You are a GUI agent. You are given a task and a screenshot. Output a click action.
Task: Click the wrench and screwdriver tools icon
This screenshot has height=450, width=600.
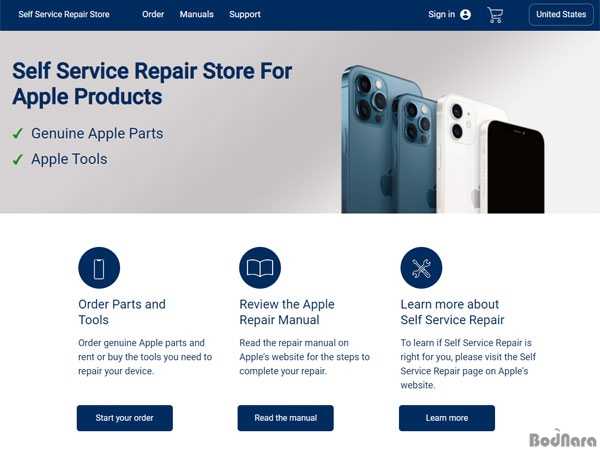pos(421,268)
